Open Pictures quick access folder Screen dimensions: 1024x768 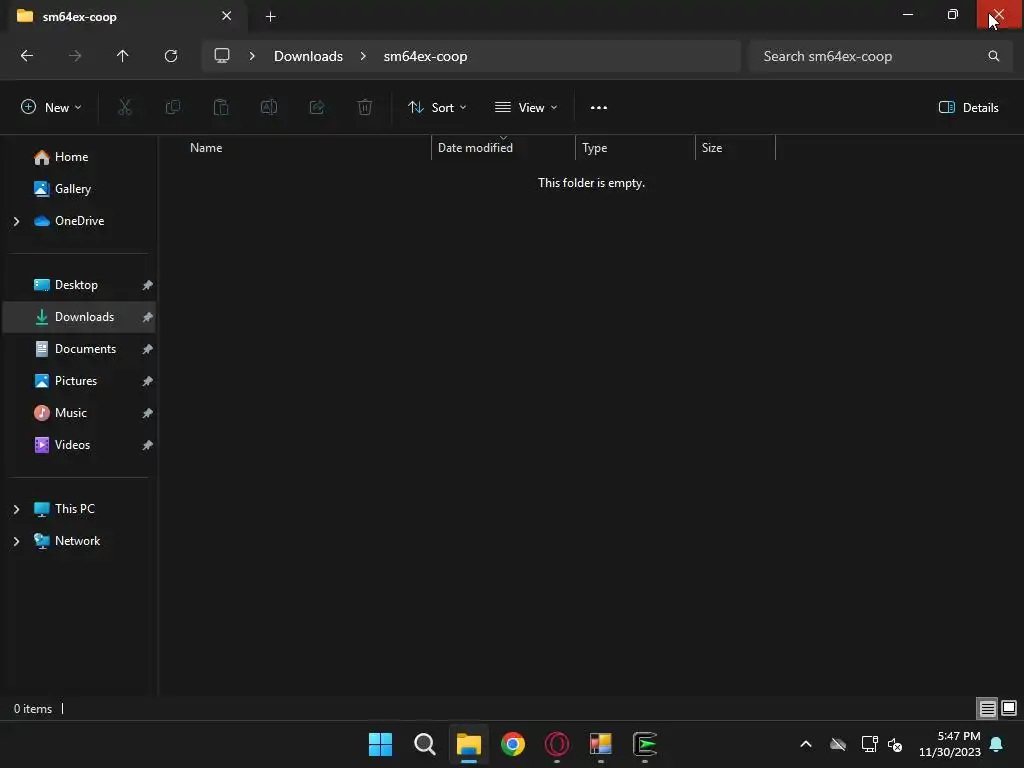click(78, 381)
